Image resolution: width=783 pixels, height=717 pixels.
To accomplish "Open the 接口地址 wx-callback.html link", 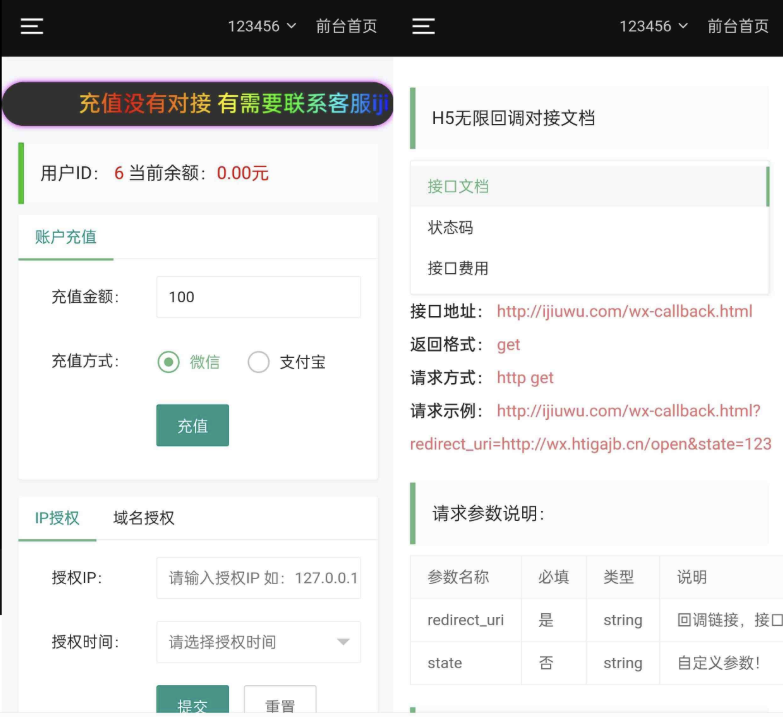I will pos(624,312).
